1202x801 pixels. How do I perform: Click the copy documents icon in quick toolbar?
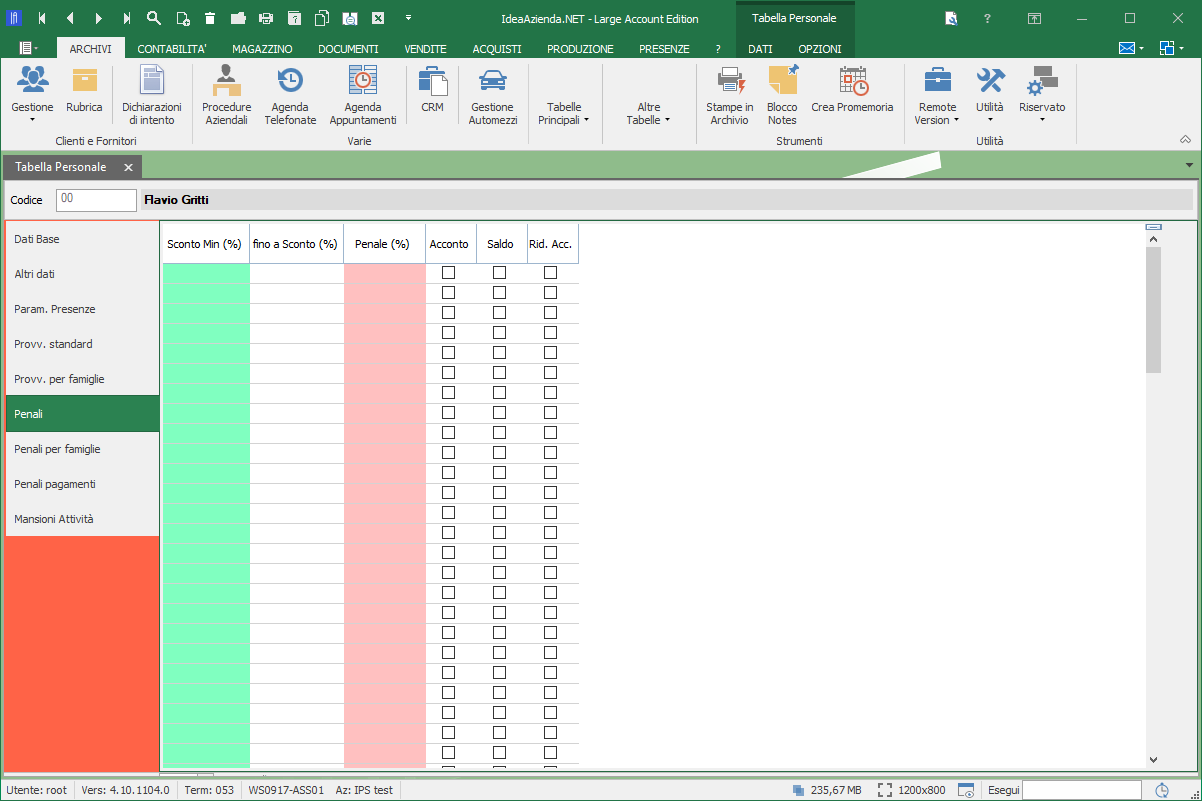322,18
